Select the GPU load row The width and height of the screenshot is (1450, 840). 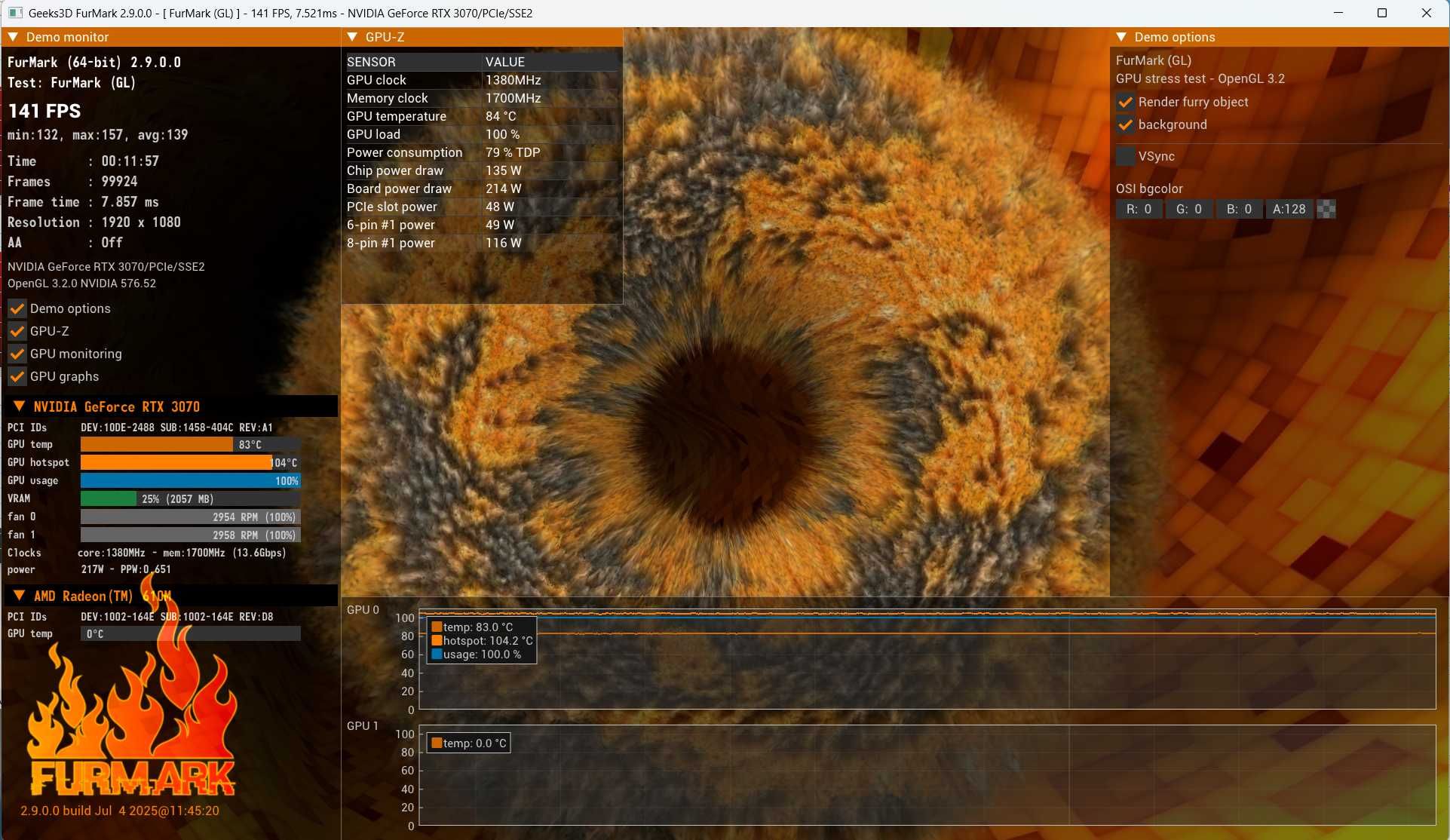[x=481, y=134]
